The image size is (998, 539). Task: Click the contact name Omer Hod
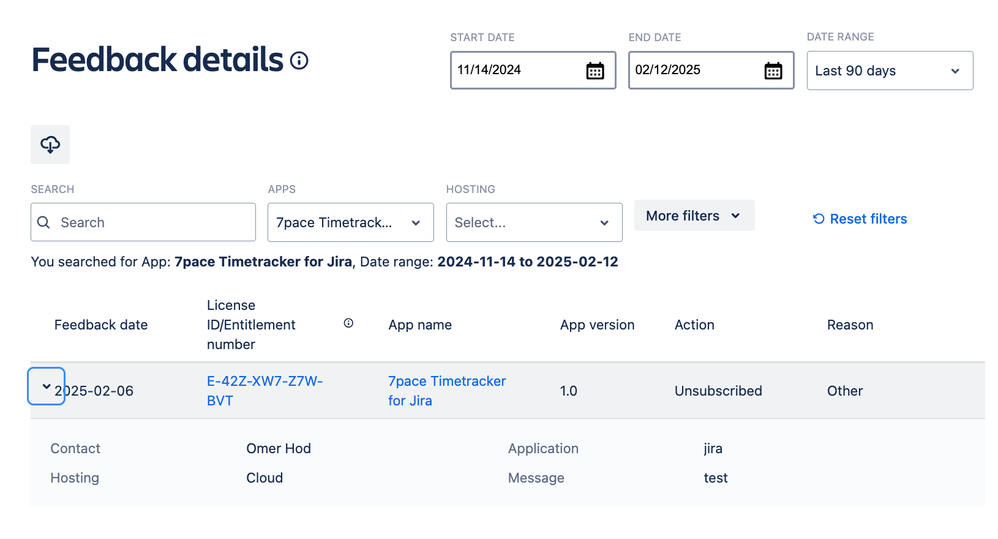[279, 448]
